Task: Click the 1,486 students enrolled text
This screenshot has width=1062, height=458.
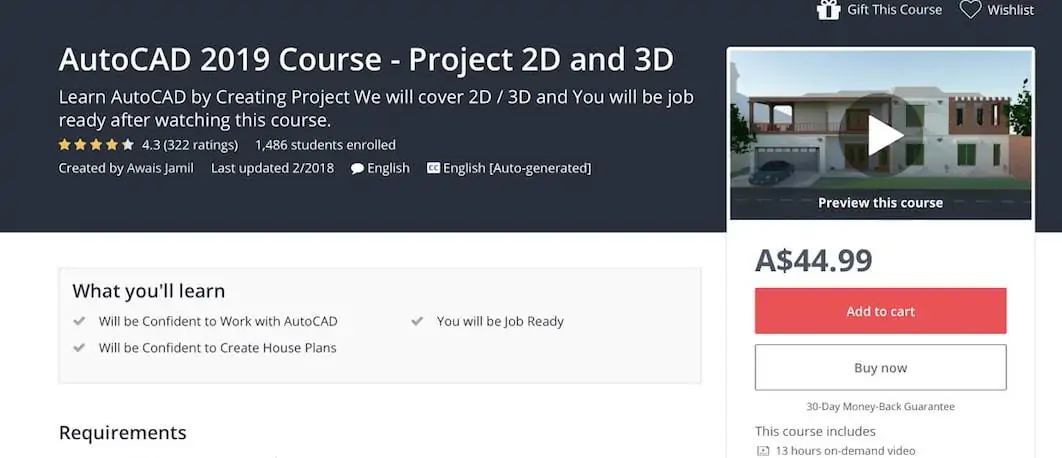Action: pos(325,145)
